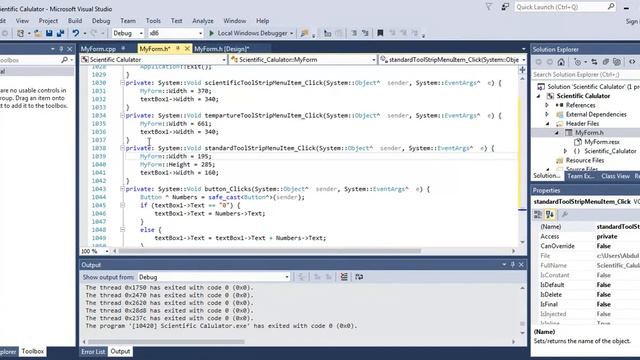Click the Pending Changes Filter icon
Viewport: 640px width, 360px height.
(x=578, y=62)
